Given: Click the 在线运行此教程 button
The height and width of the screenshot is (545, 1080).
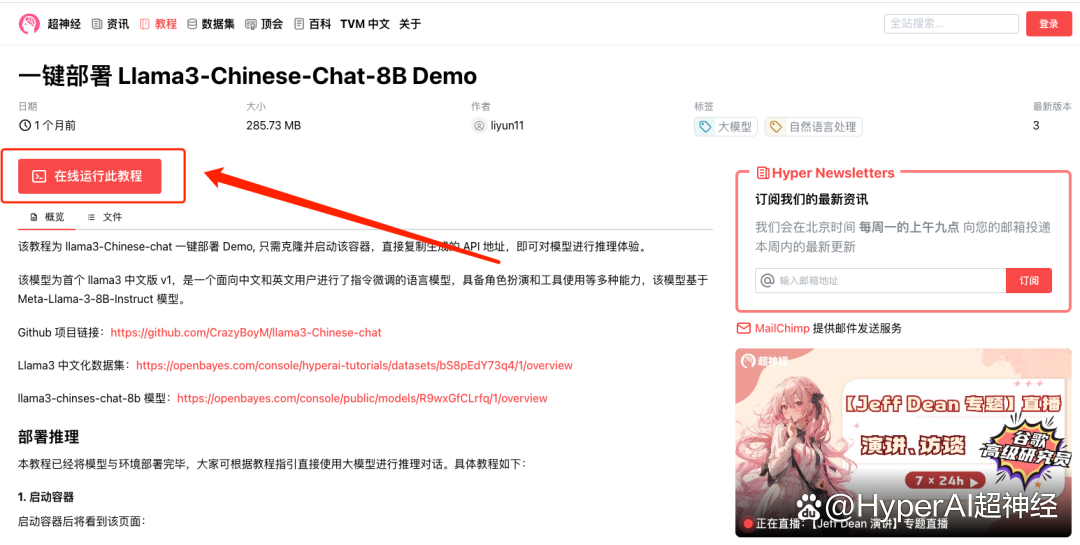Looking at the screenshot, I should (x=90, y=176).
